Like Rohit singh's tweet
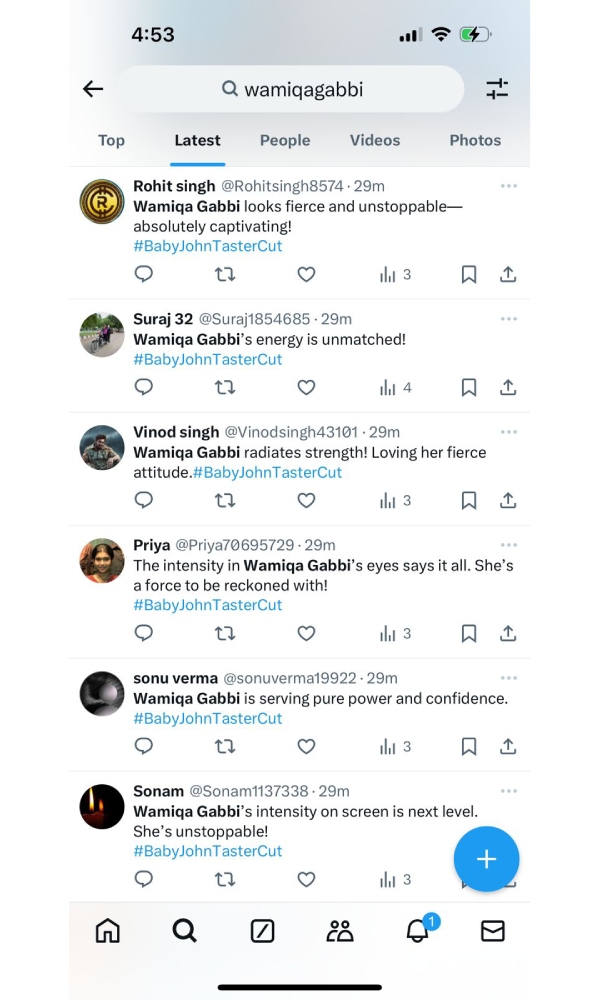This screenshot has height=1000, width=600. click(307, 274)
